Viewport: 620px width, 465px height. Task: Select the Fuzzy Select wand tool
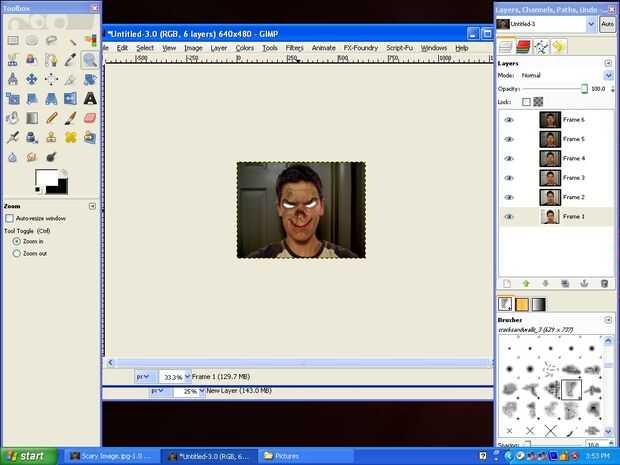coord(71,40)
